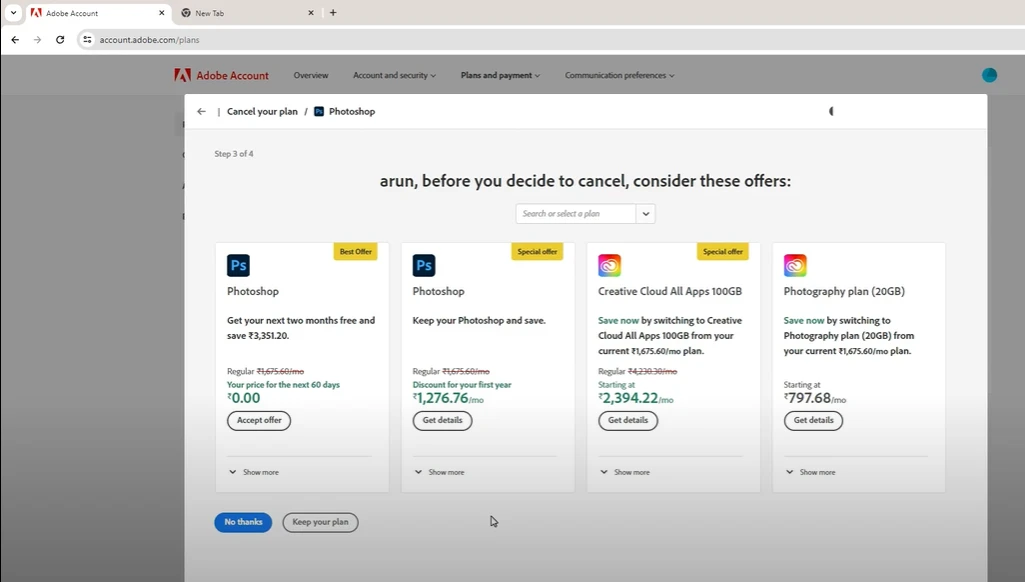Image resolution: width=1025 pixels, height=582 pixels.
Task: Open the profile avatar at top right
Action: [989, 75]
